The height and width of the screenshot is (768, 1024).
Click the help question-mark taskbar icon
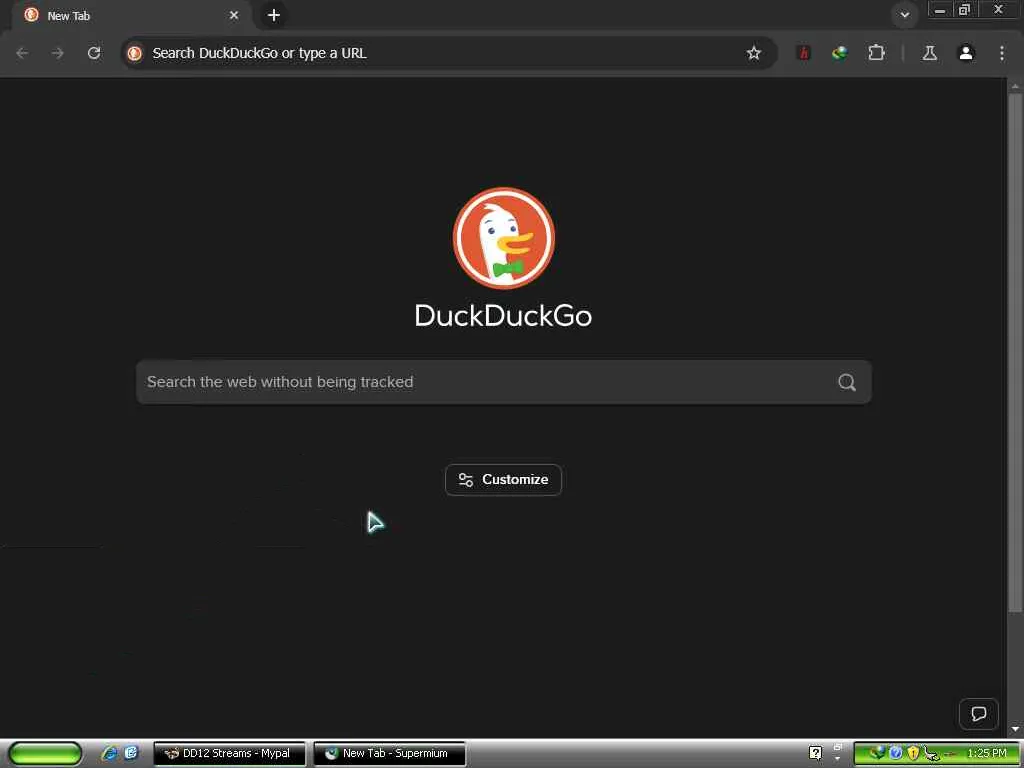[815, 753]
